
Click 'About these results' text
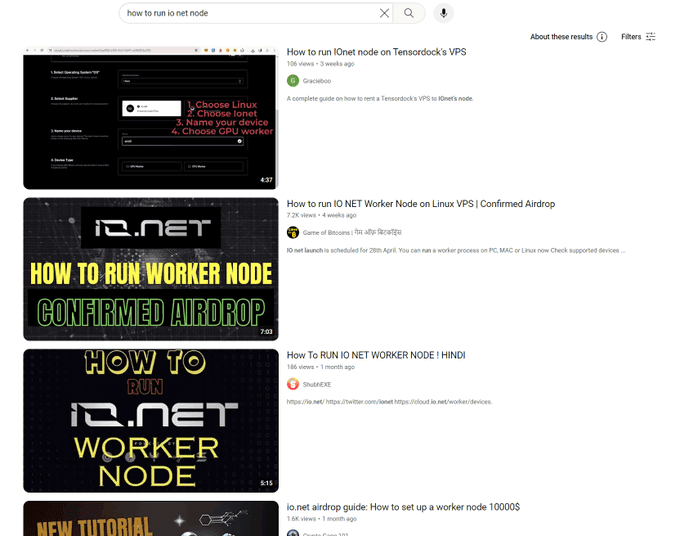click(x=561, y=37)
